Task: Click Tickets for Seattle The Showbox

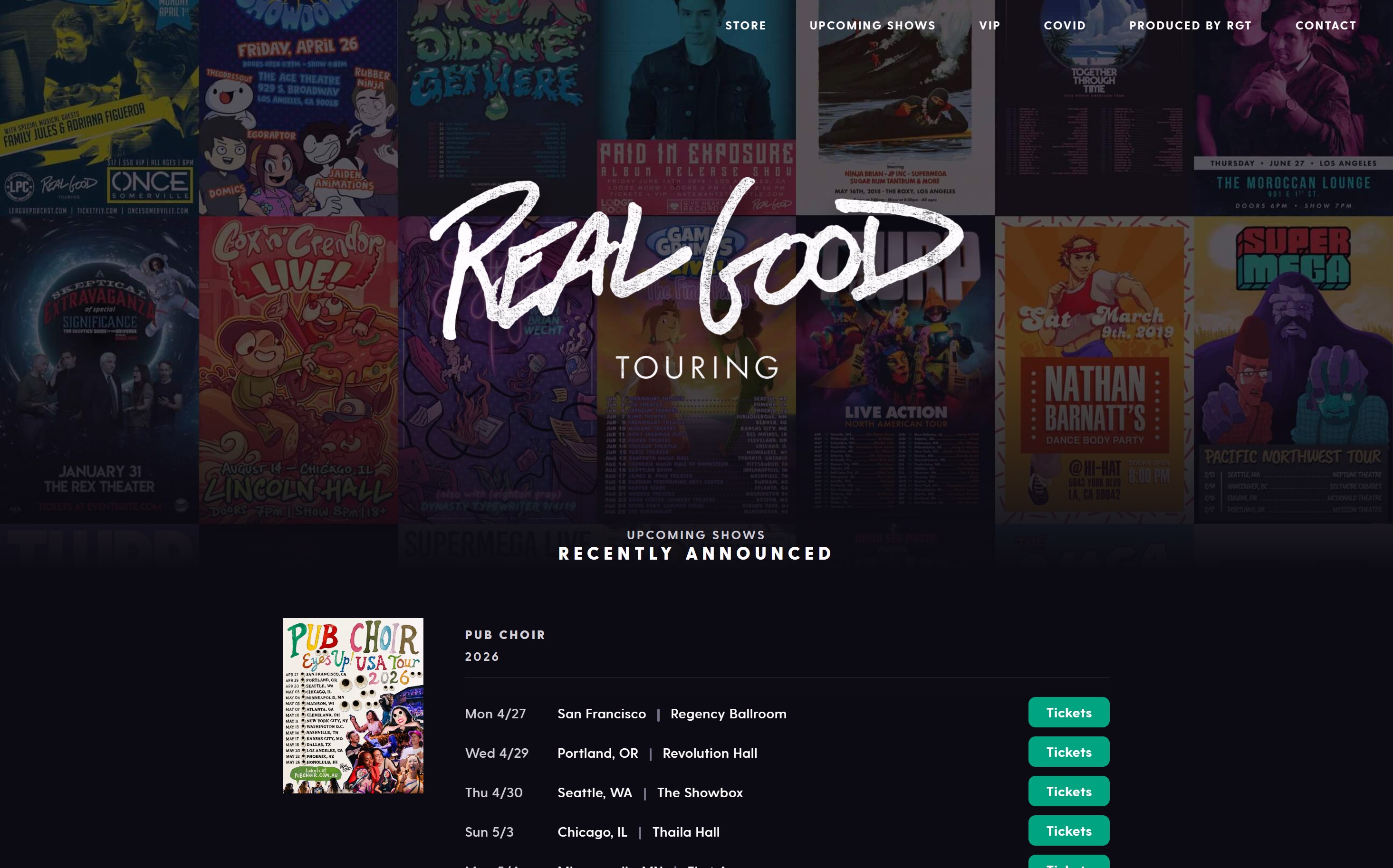Action: (x=1068, y=791)
